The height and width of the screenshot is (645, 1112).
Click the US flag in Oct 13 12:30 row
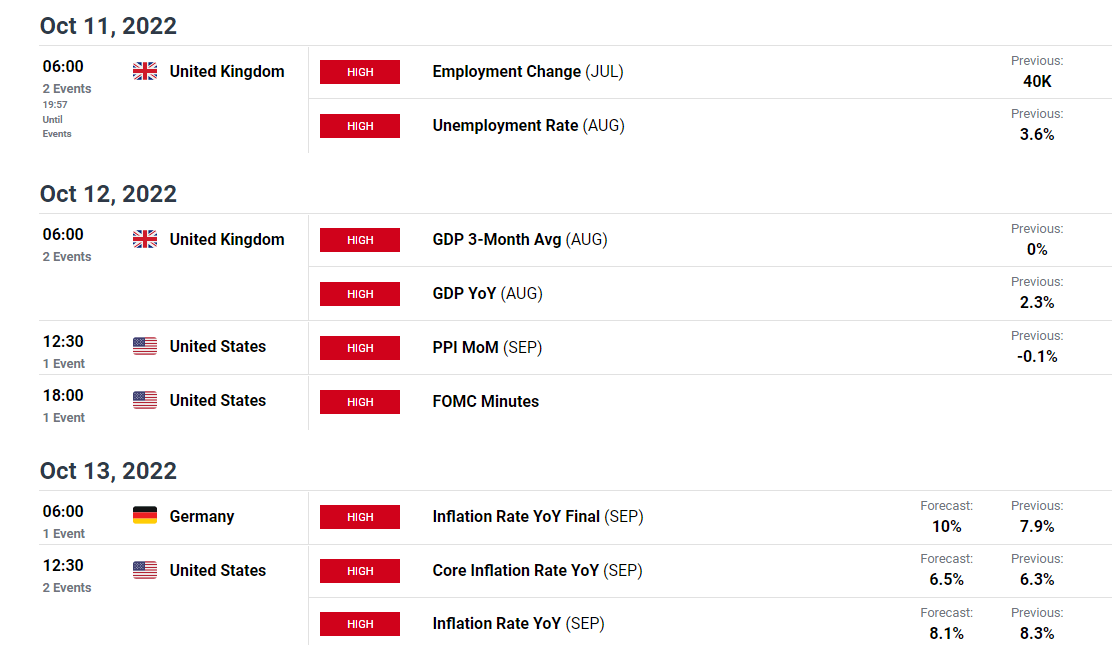[145, 570]
